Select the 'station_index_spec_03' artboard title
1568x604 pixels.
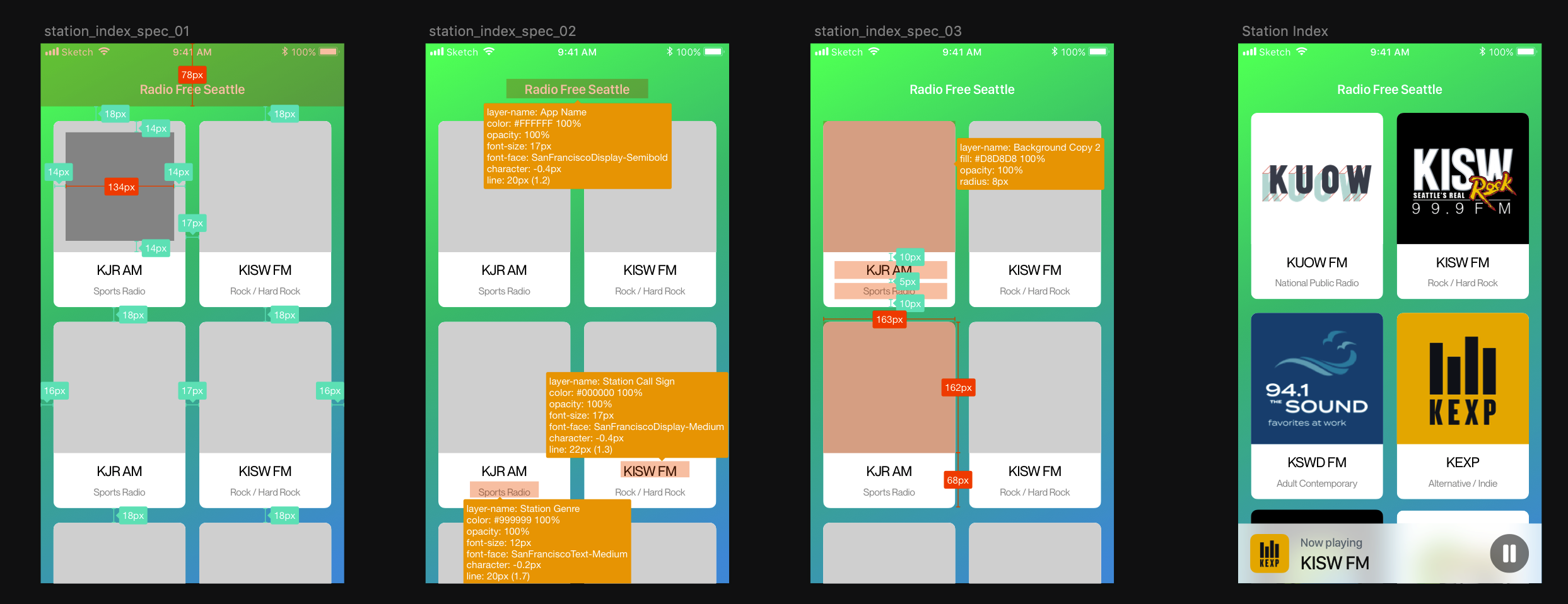pos(888,31)
